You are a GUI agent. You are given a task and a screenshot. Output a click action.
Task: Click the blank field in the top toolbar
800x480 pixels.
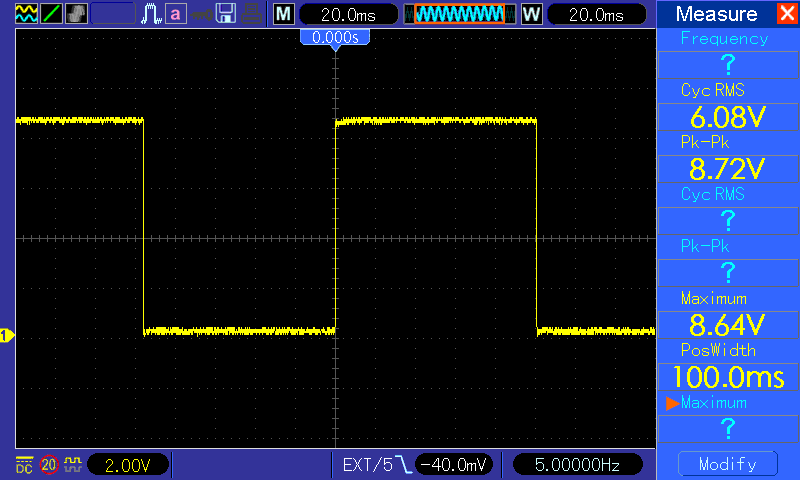click(113, 14)
